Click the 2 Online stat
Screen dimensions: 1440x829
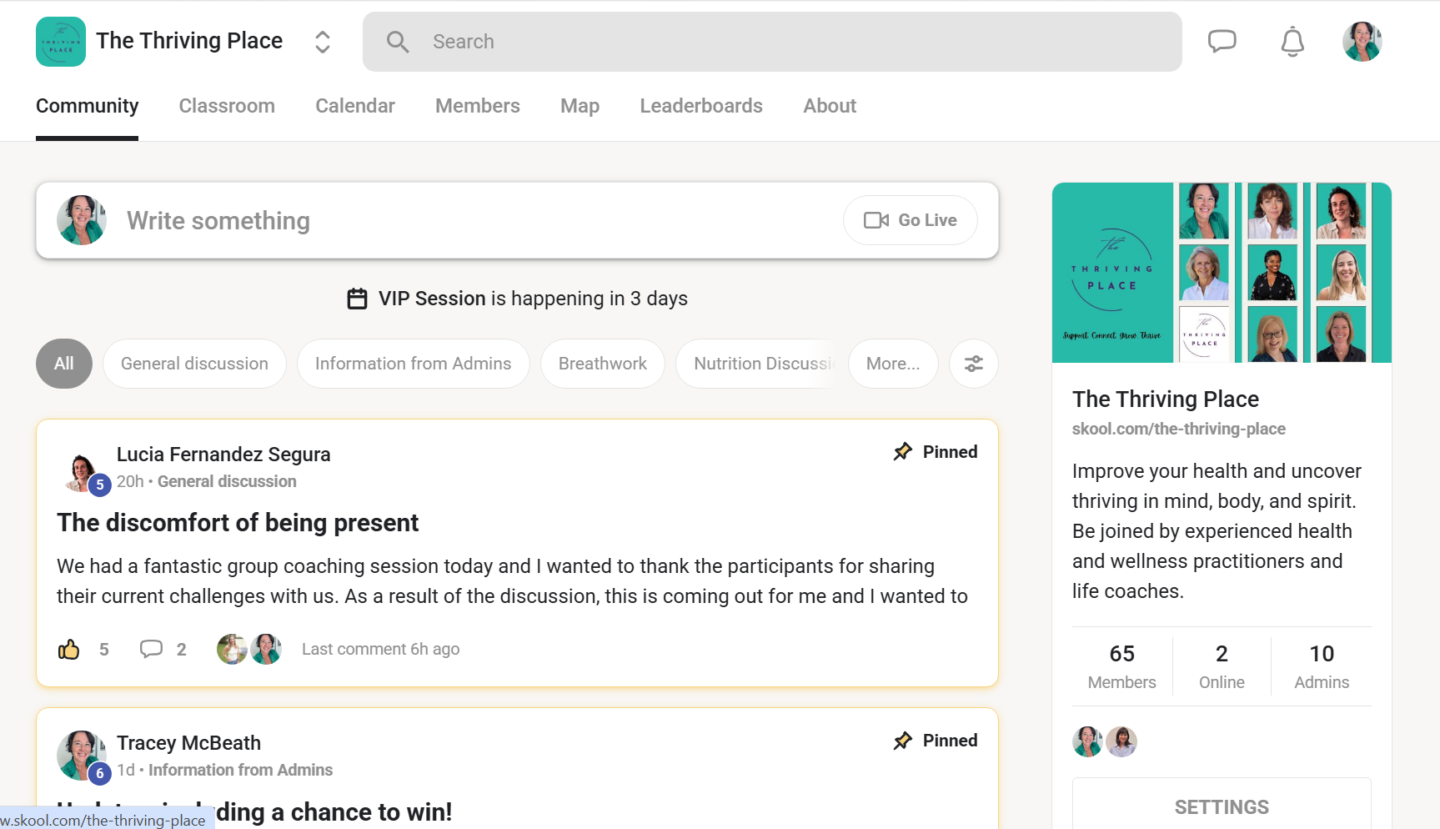point(1222,667)
